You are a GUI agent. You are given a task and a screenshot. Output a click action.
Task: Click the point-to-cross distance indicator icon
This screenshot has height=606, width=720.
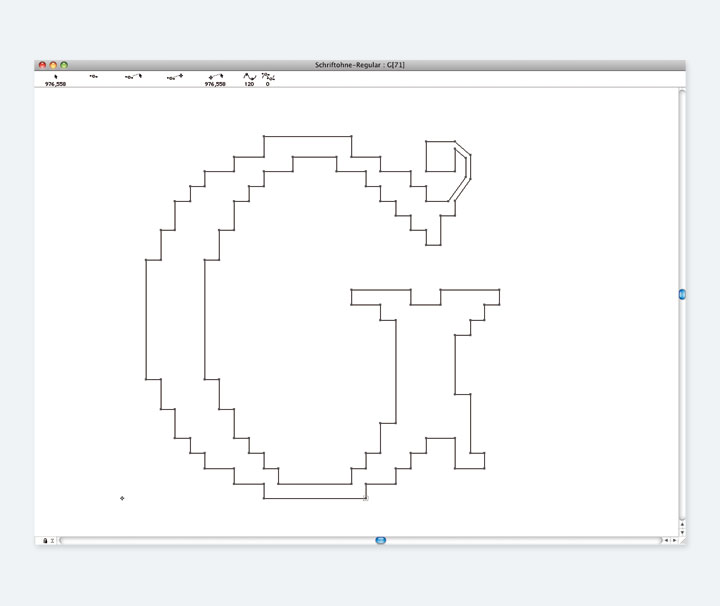[x=174, y=77]
